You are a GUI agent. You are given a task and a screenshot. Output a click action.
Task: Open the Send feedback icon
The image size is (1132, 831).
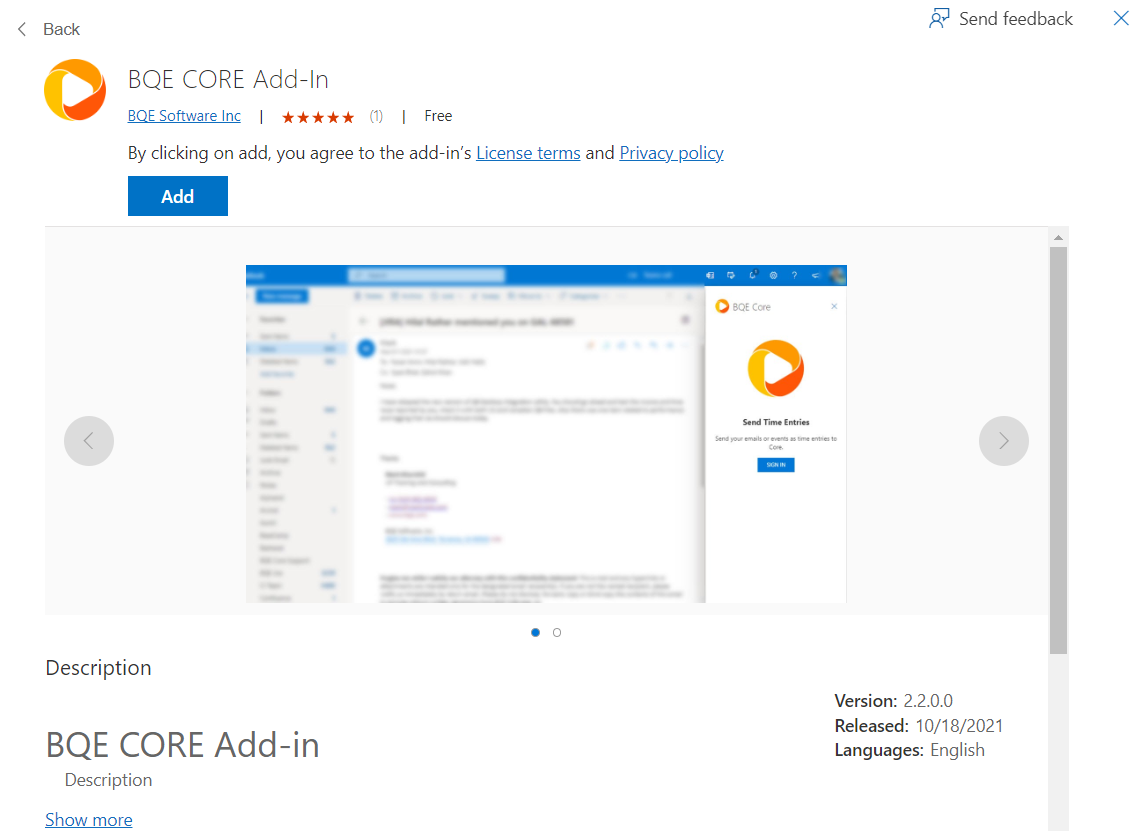tap(939, 19)
